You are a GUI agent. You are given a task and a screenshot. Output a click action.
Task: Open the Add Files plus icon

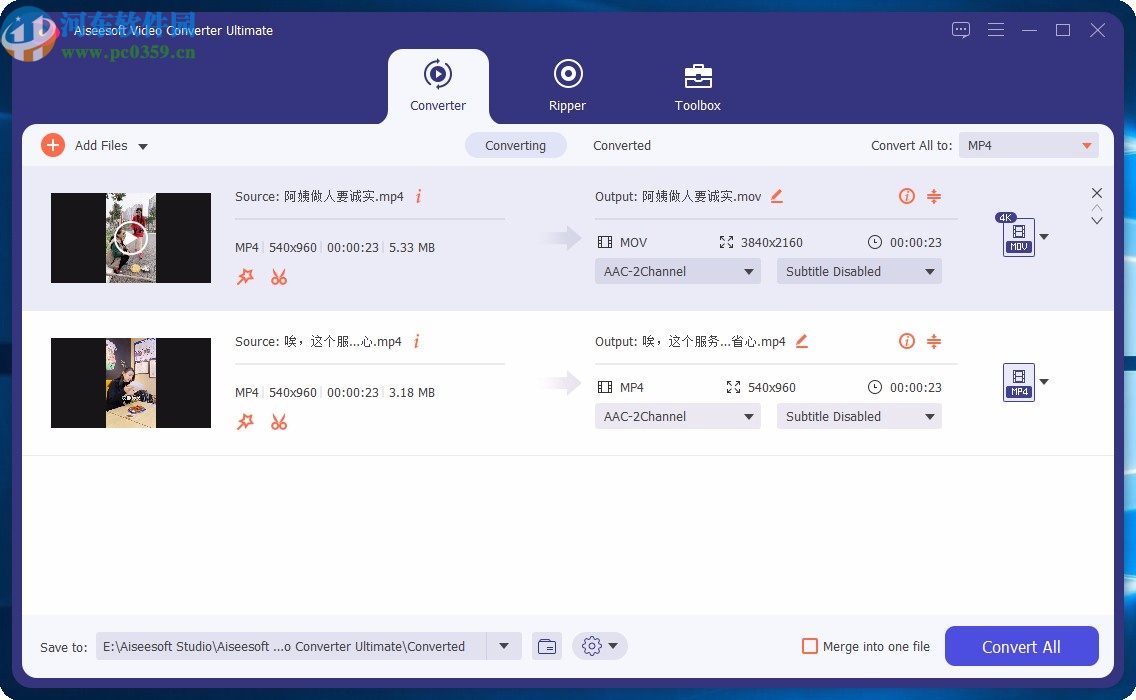[53, 145]
